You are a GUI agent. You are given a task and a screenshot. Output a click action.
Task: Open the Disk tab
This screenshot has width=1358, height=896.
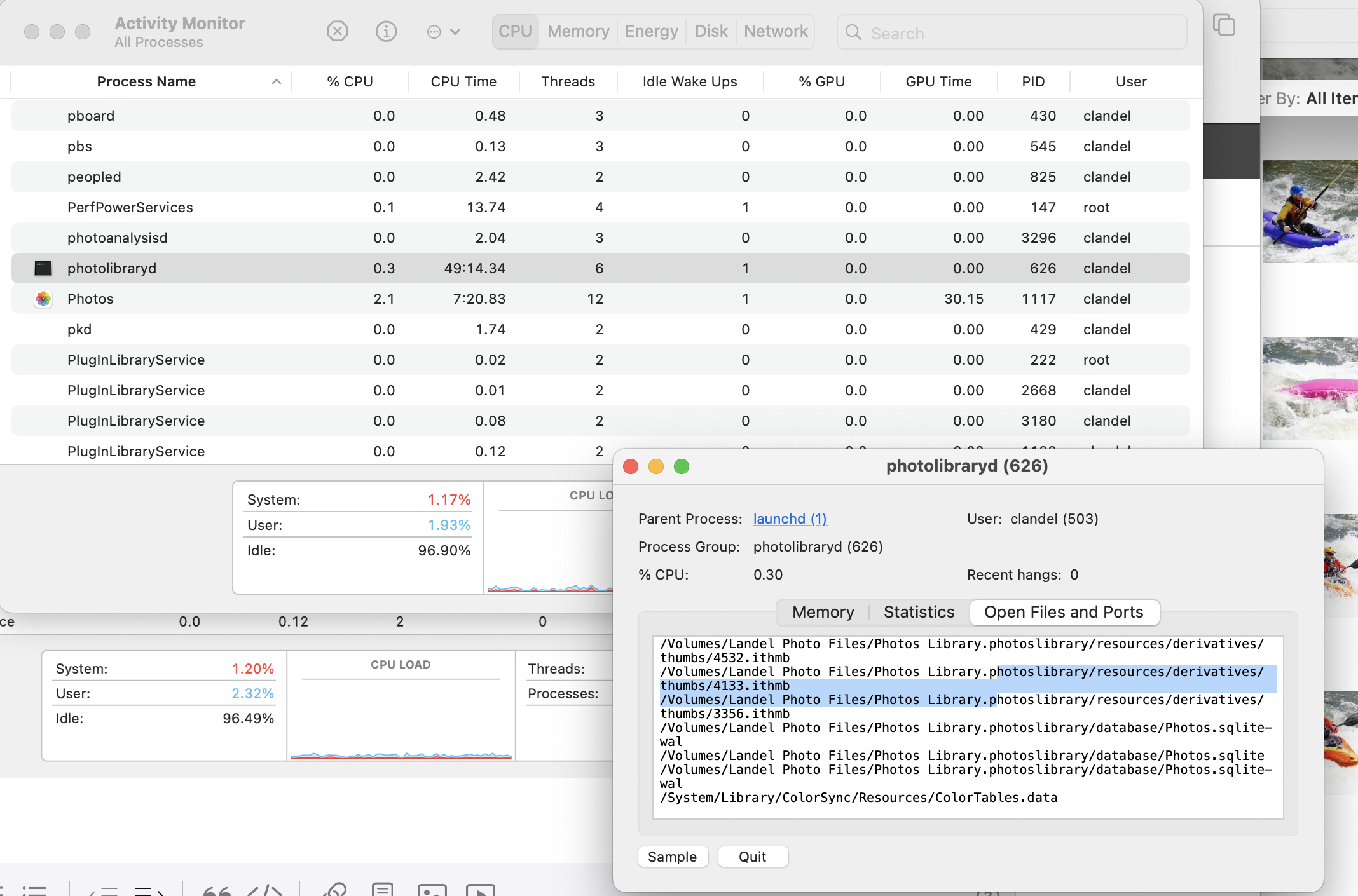point(711,31)
